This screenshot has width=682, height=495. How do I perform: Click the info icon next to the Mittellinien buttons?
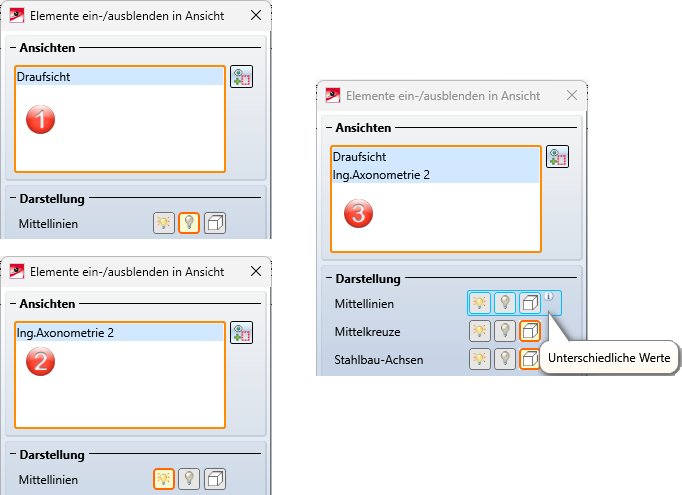549,296
